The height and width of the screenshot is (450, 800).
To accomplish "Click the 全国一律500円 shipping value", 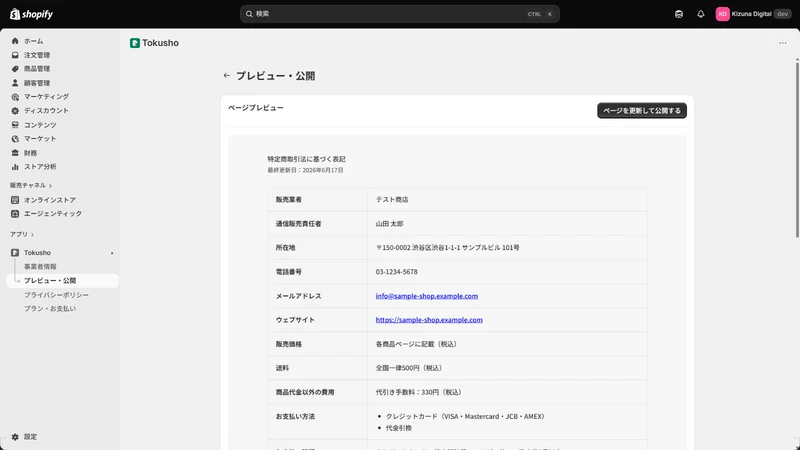I will 409,368.
